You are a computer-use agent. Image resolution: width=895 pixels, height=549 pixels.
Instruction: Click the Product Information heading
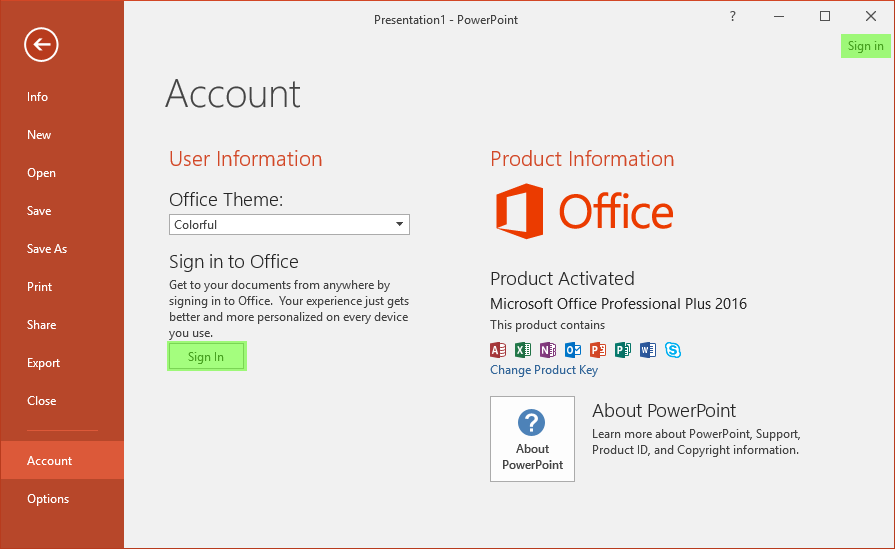point(582,159)
